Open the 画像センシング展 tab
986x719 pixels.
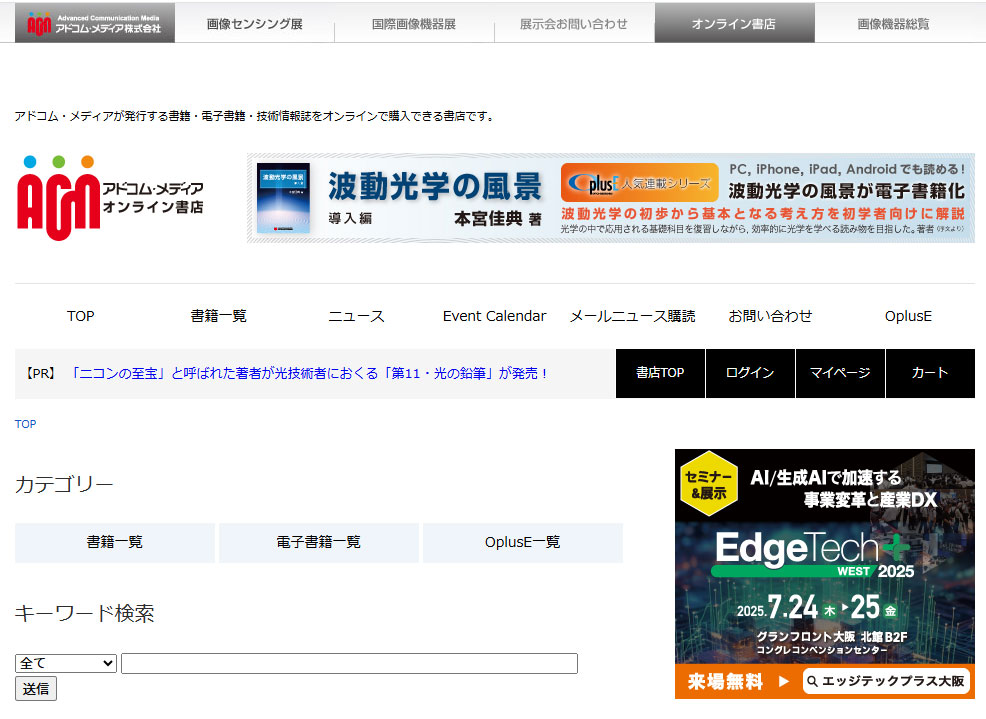(254, 23)
